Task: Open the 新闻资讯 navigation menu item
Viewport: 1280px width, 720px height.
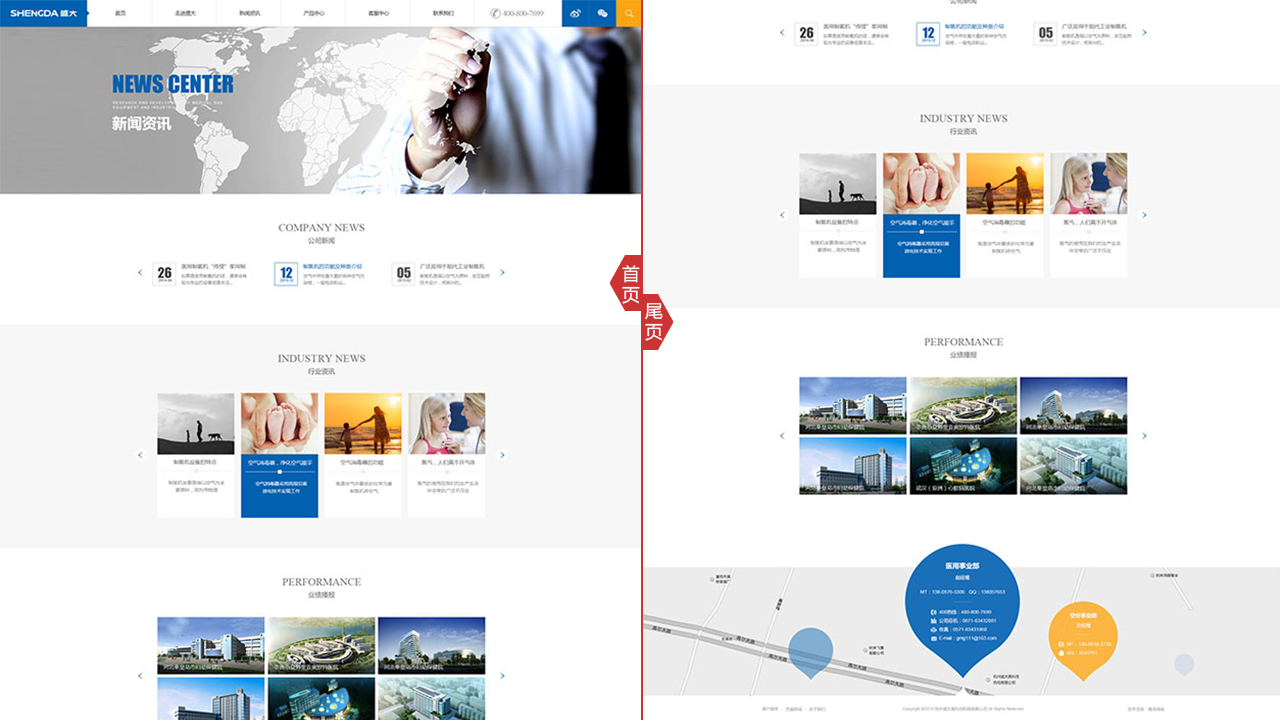Action: click(249, 13)
